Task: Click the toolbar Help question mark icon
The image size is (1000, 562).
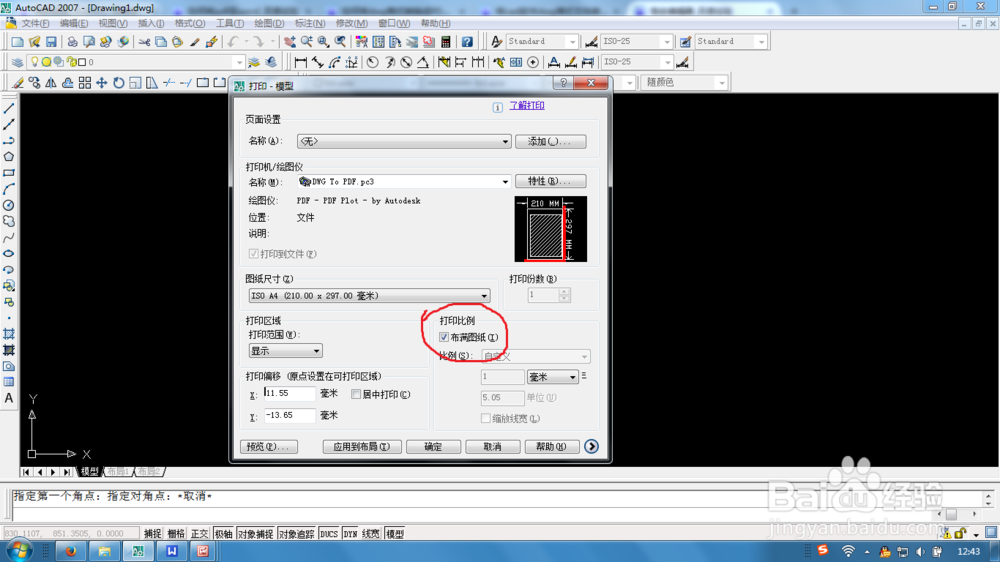Action: 467,42
